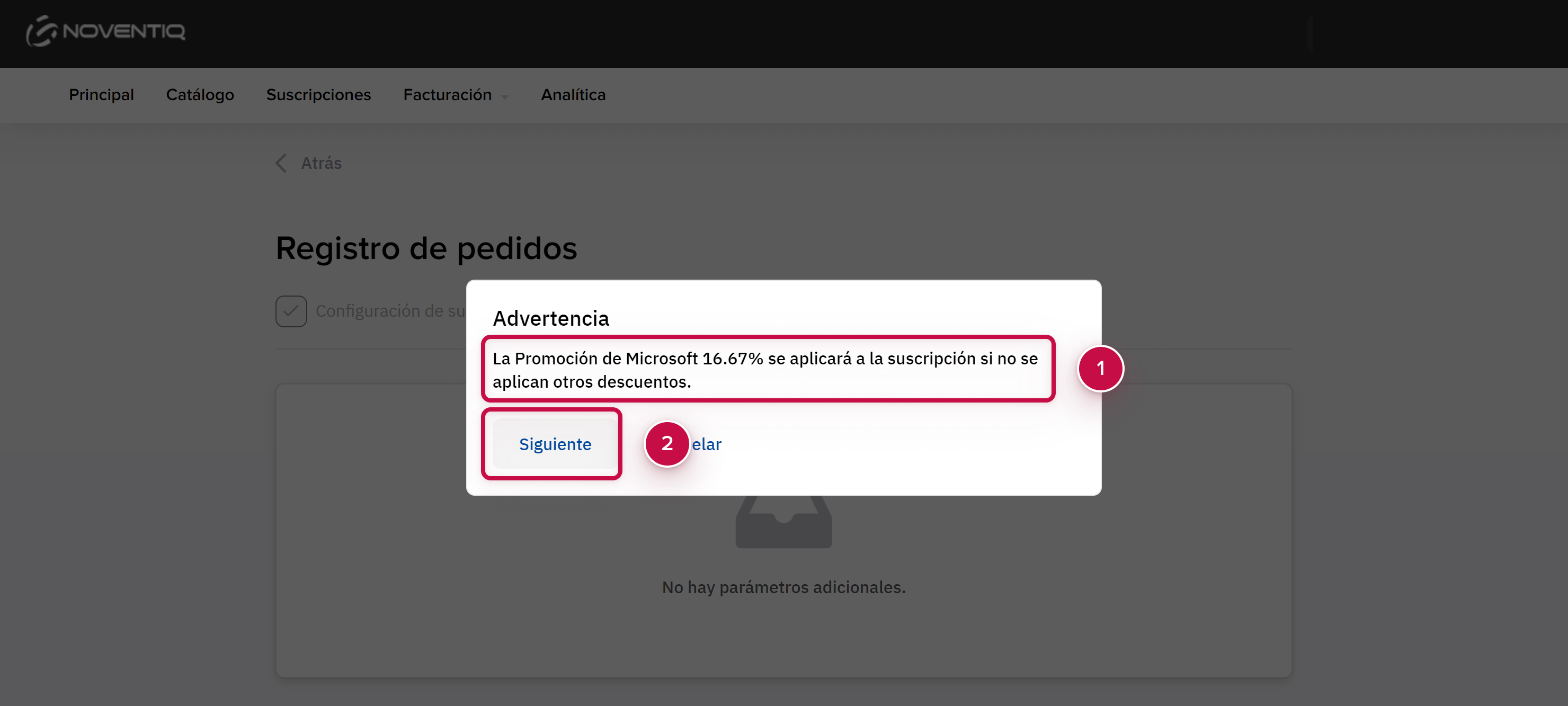This screenshot has width=1568, height=706.
Task: Confirm the warning with Siguiente
Action: click(x=555, y=444)
